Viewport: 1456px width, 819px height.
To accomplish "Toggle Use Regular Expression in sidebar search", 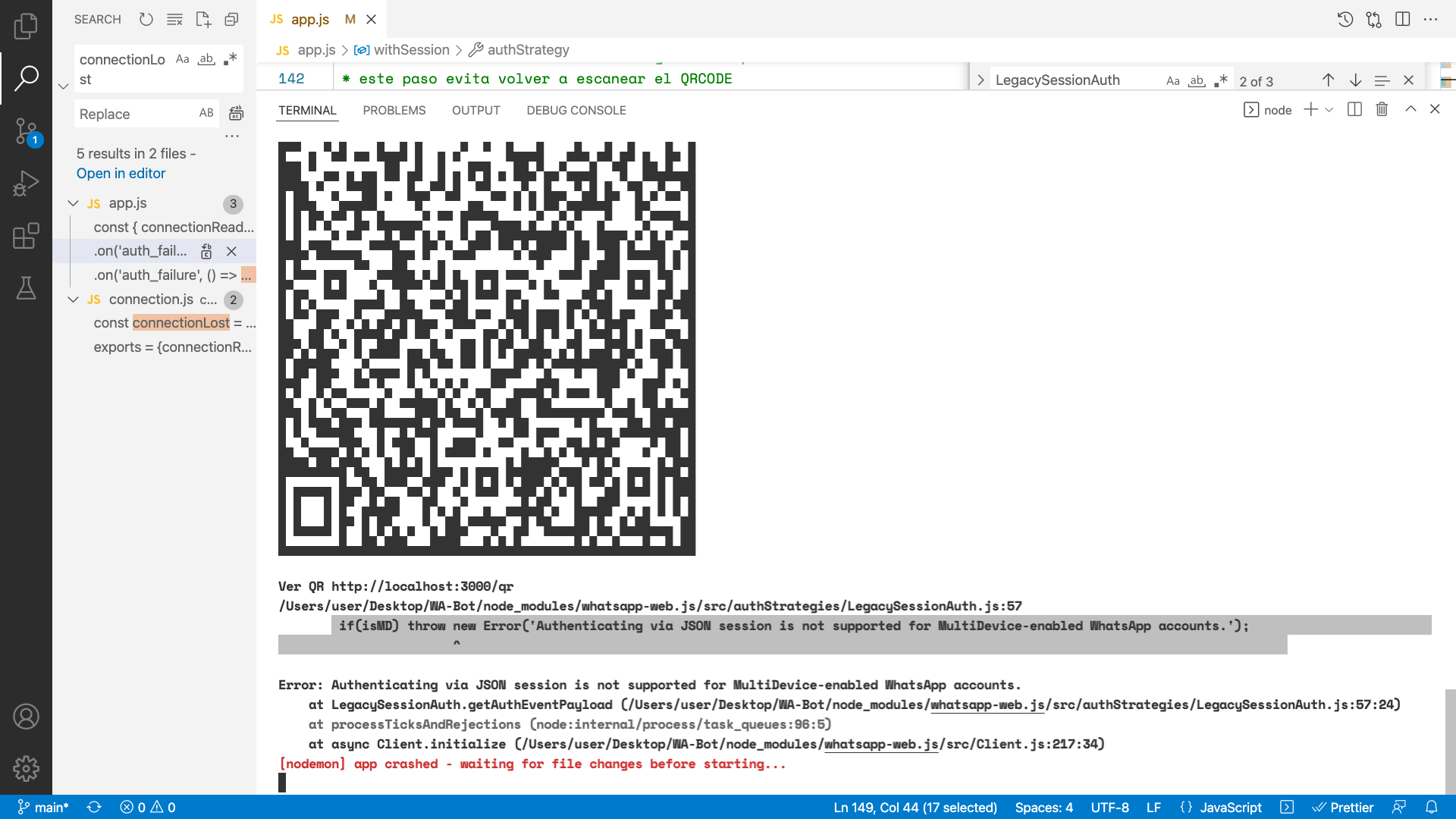I will (231, 59).
